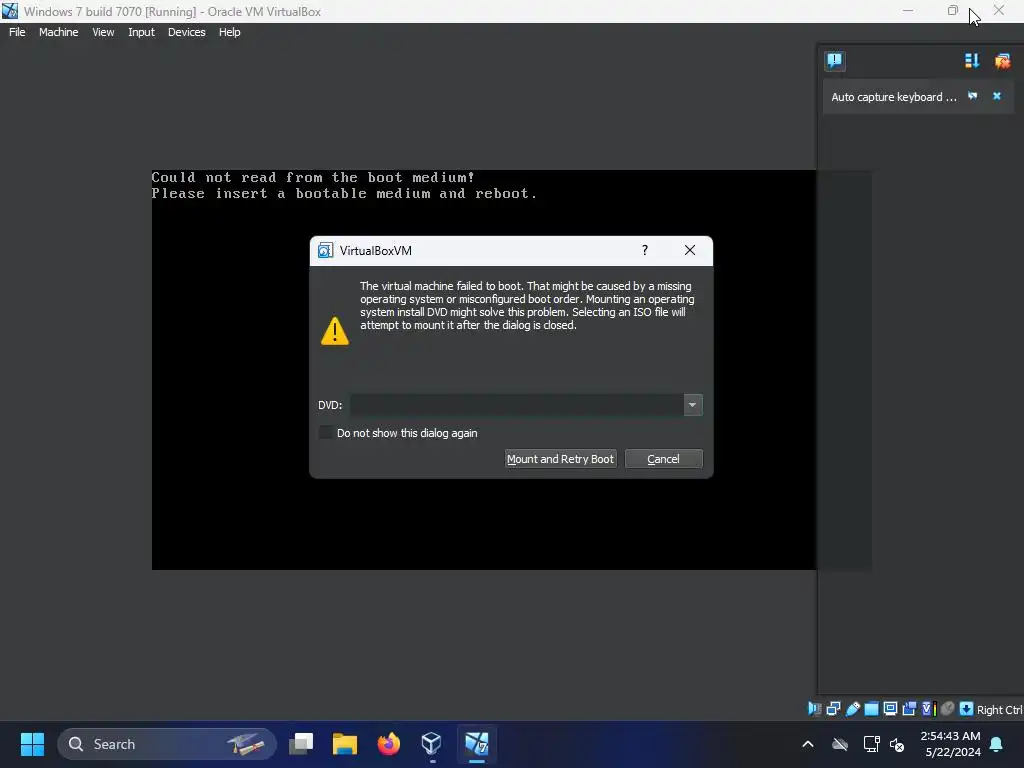Toggle the notification center icon

pyautogui.click(x=835, y=61)
